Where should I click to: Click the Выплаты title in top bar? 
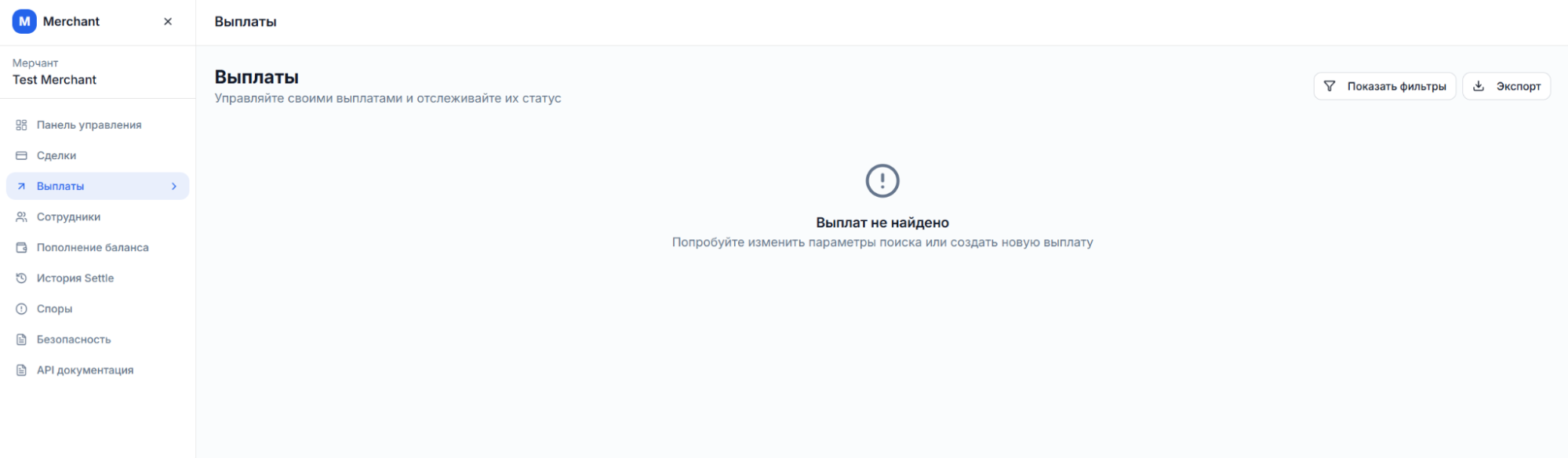pyautogui.click(x=246, y=22)
